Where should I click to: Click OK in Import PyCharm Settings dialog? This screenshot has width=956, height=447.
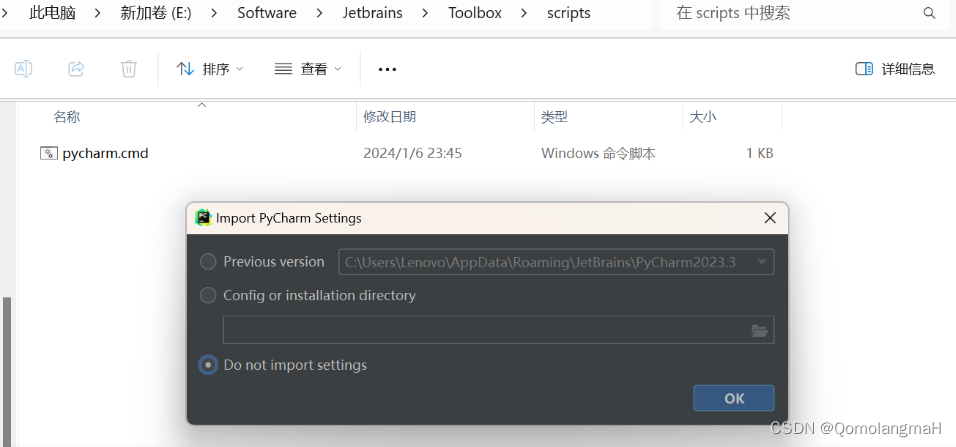(x=733, y=398)
